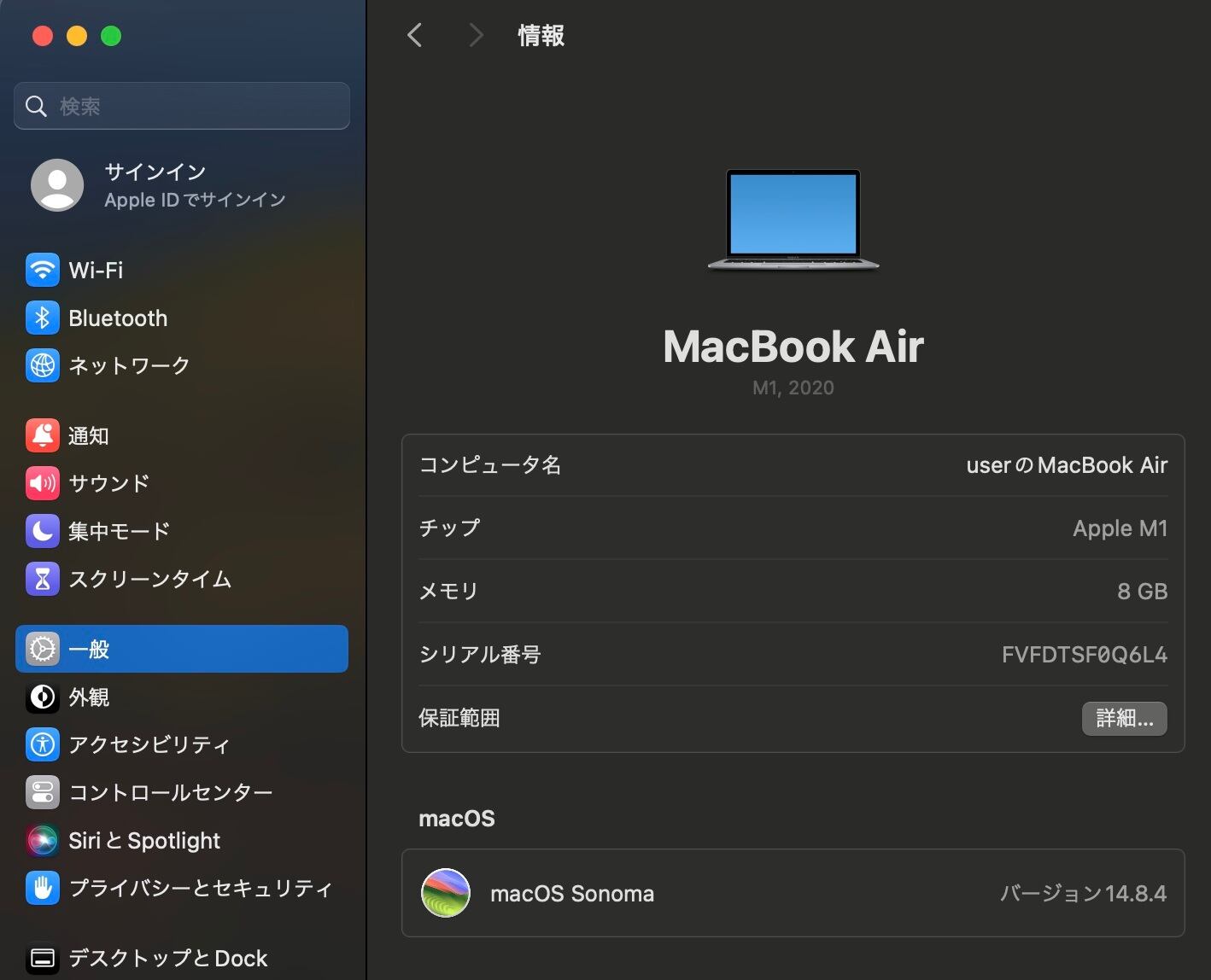
Task: Open the Wi-Fi settings pane
Action: (x=182, y=271)
